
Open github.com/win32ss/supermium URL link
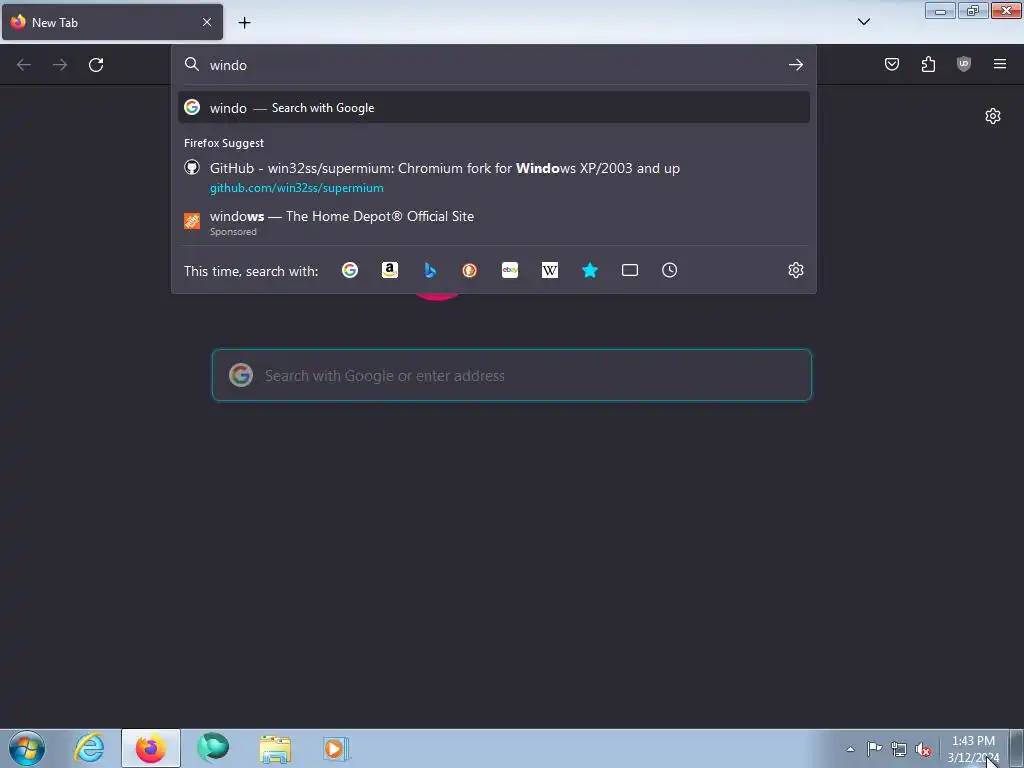296,188
